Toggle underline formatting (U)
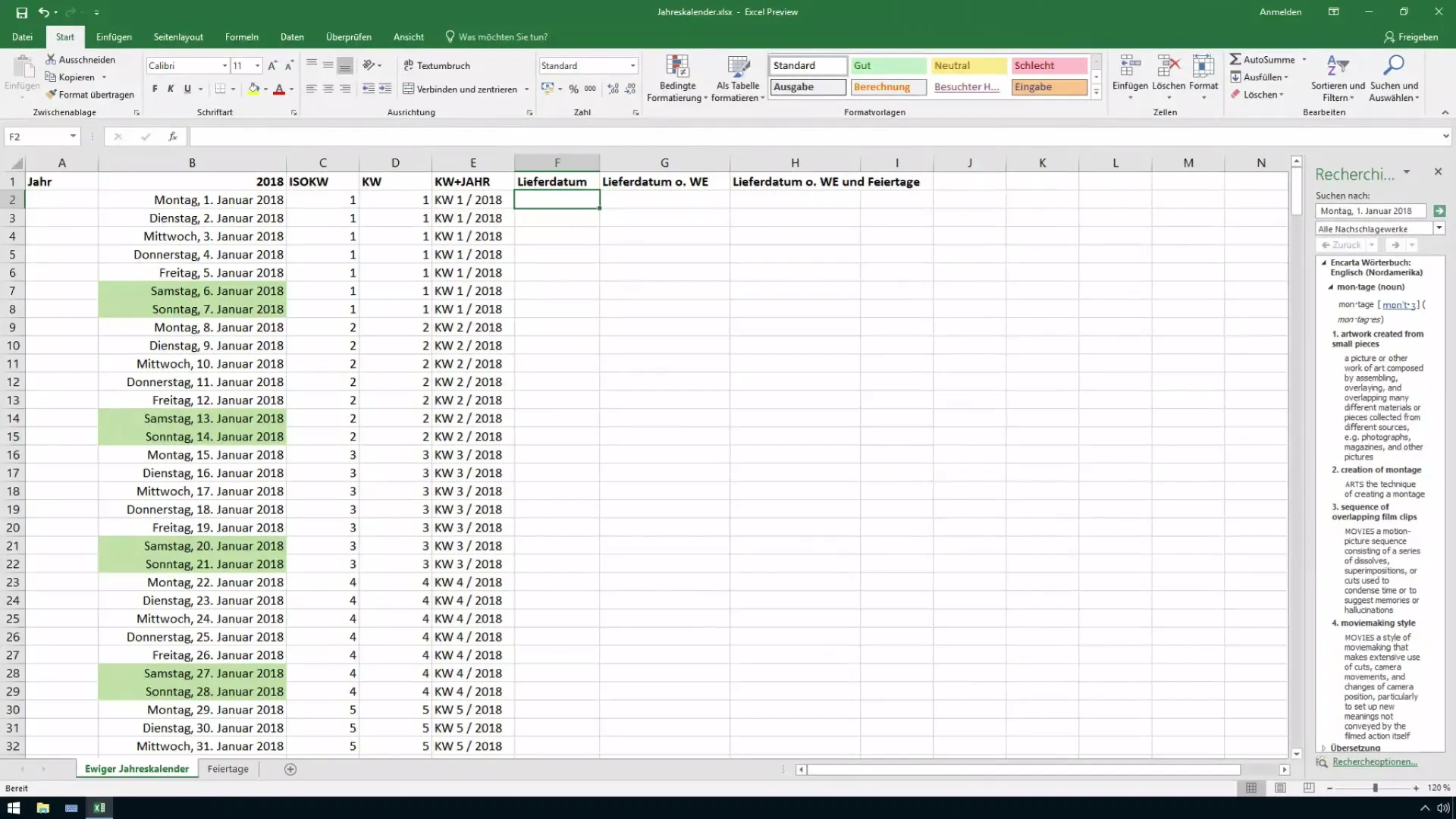The width and height of the screenshot is (1456, 819). [187, 89]
